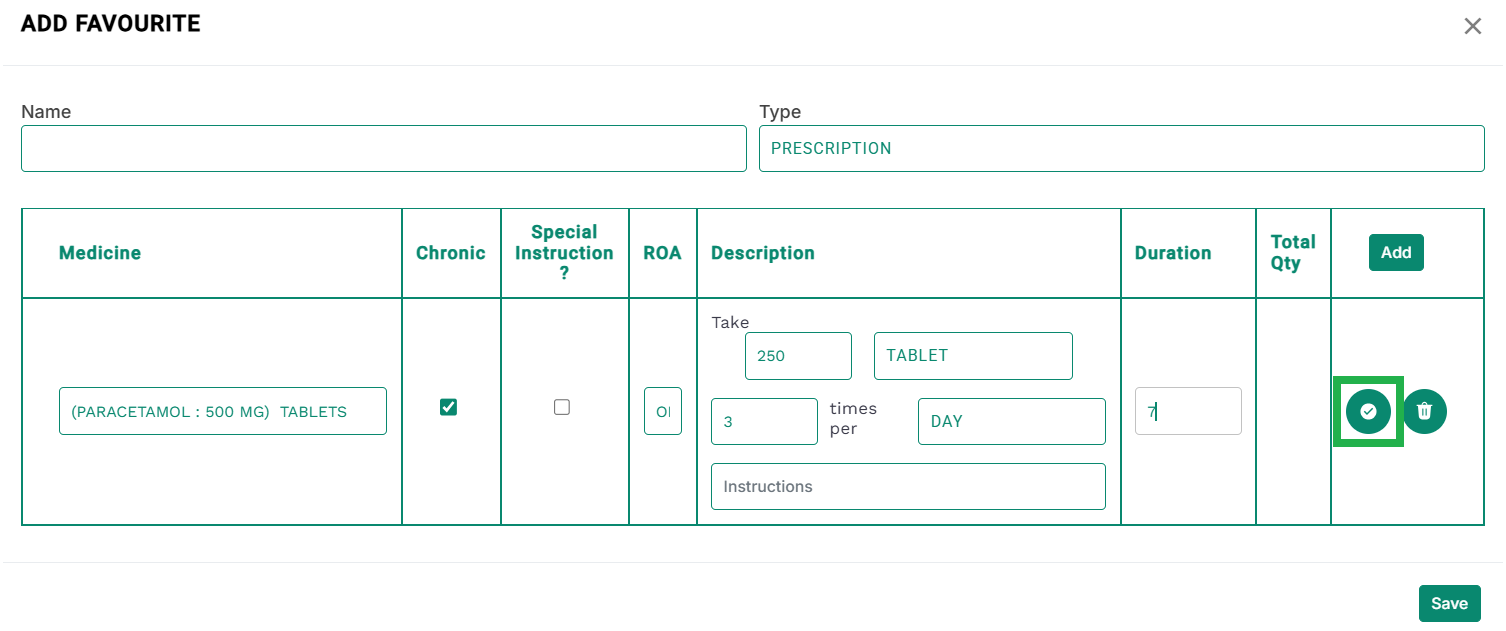This screenshot has height=631, width=1506.
Task: Click the Name field label
Action: (x=46, y=112)
